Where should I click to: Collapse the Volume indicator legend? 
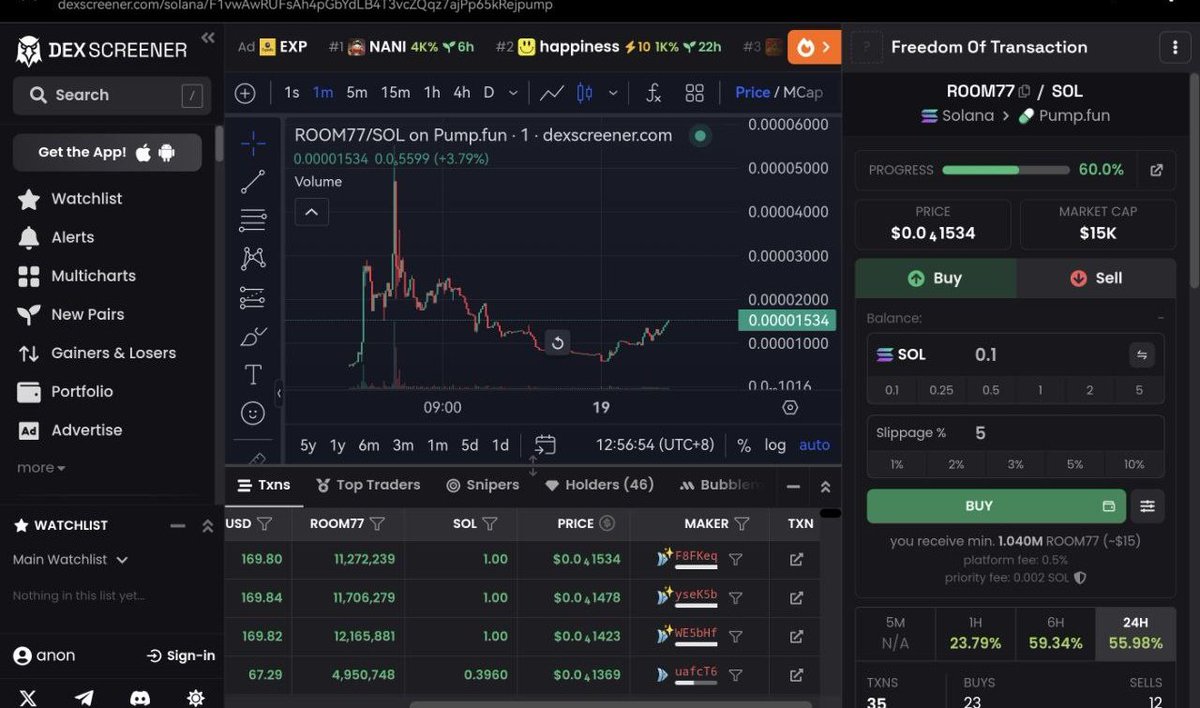click(x=311, y=212)
